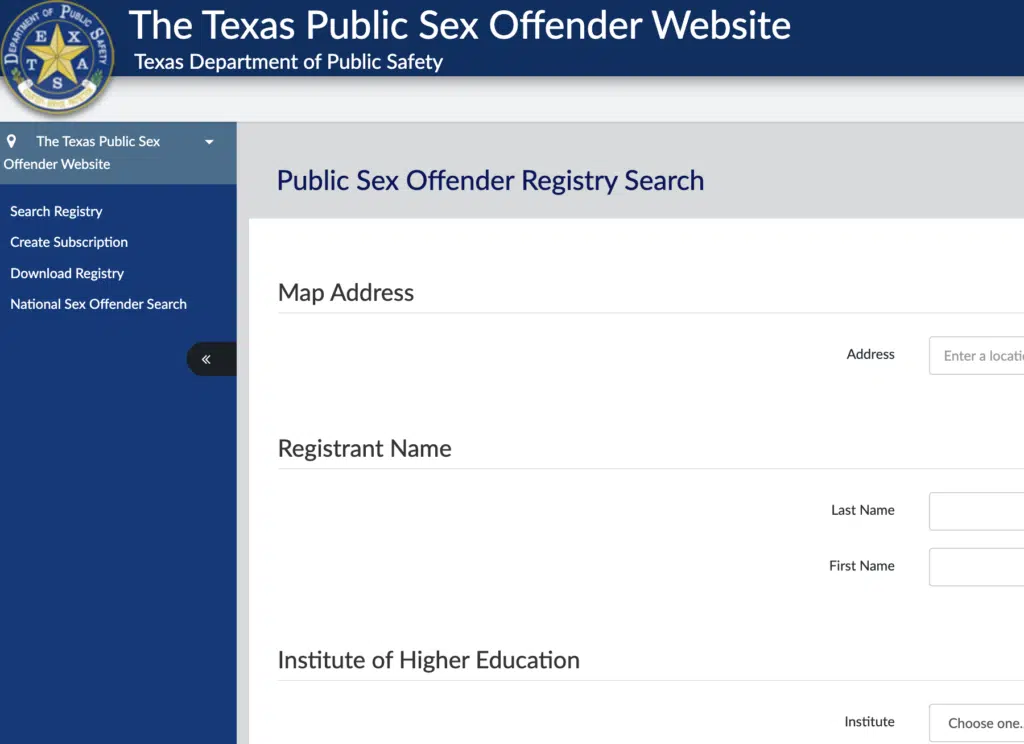Screen dimensions: 1024x744
Task: Click the map pin icon in sidebar header
Action: tap(11, 141)
